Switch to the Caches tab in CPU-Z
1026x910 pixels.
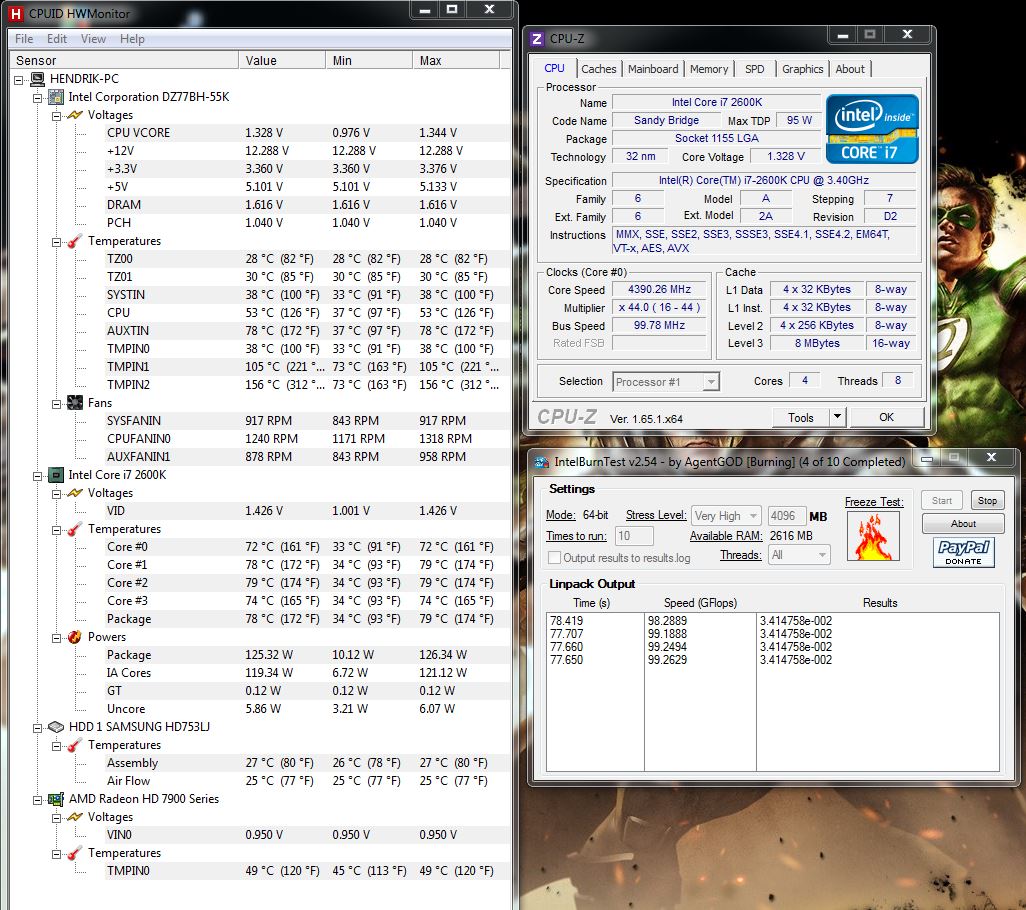point(598,69)
